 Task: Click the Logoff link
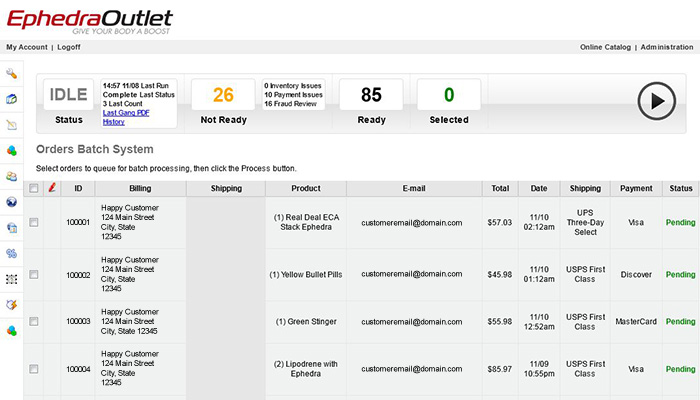click(69, 47)
